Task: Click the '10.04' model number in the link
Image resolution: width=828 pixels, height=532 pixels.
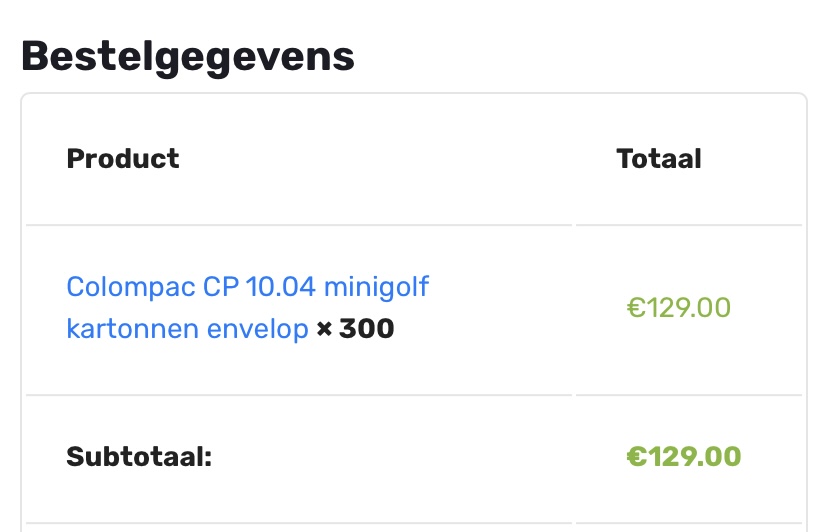Action: [280, 287]
